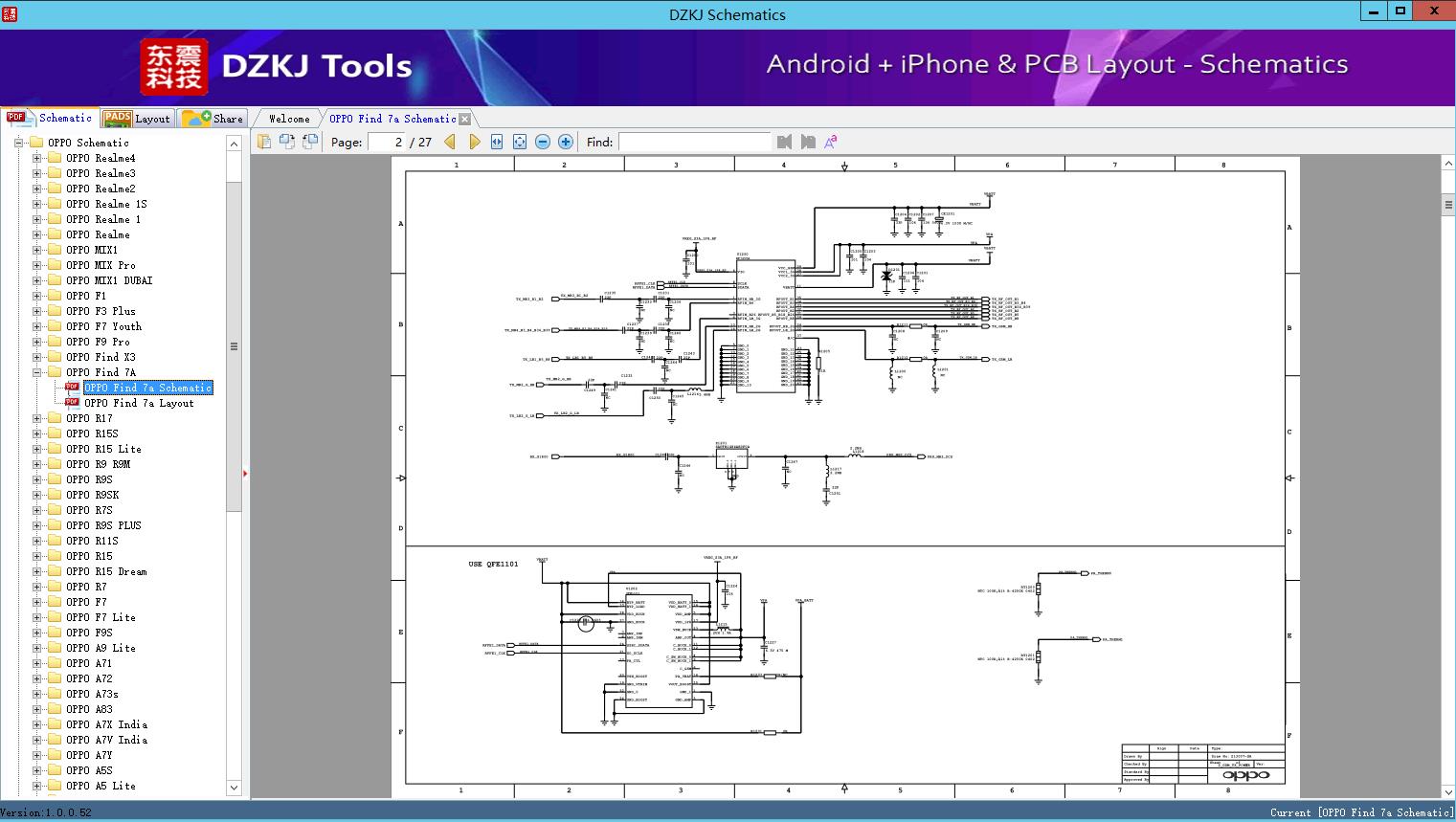Click the DZKJ logo in banner
This screenshot has height=822, width=1456.
174,67
